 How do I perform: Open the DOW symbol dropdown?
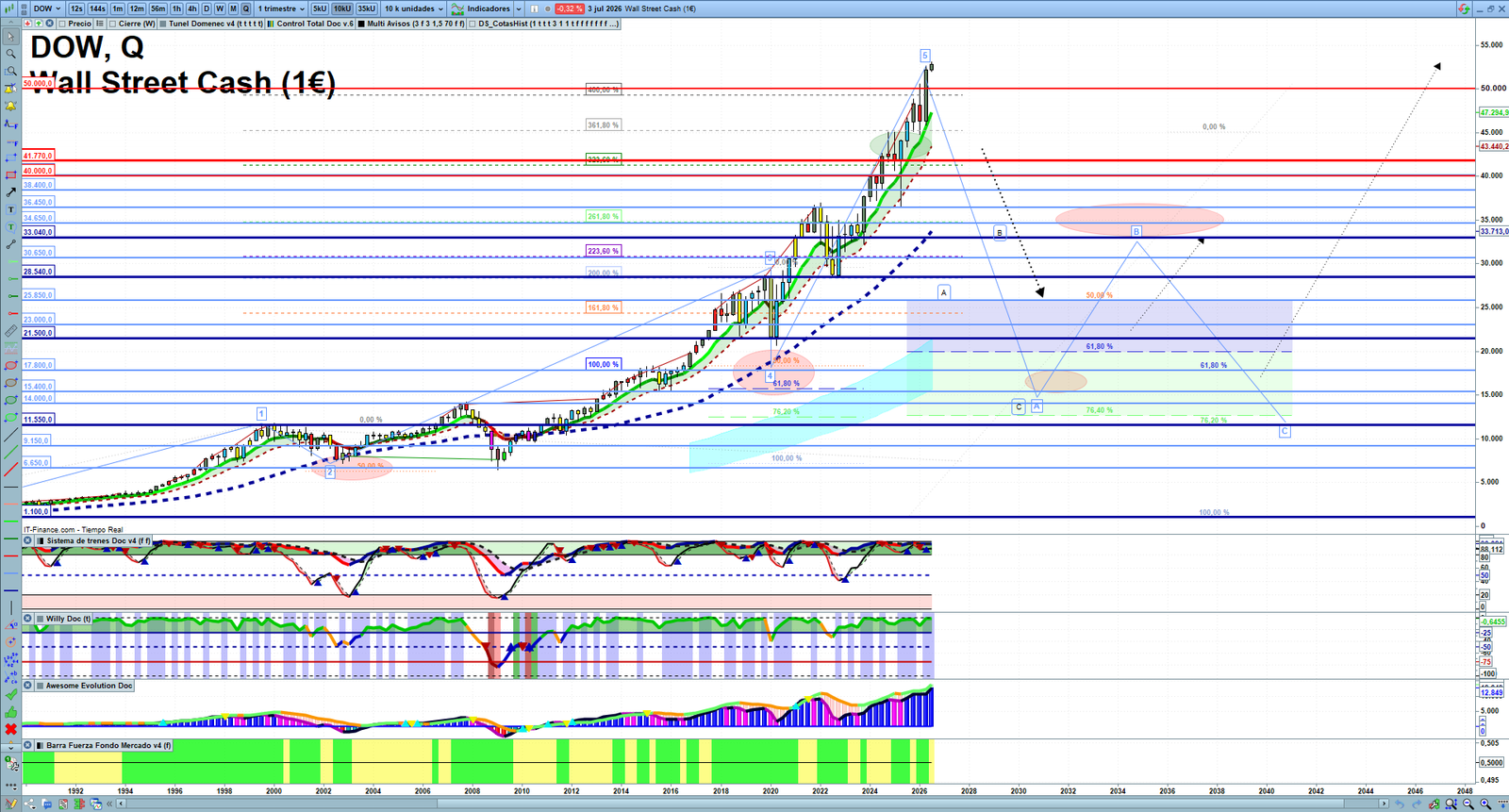47,8
